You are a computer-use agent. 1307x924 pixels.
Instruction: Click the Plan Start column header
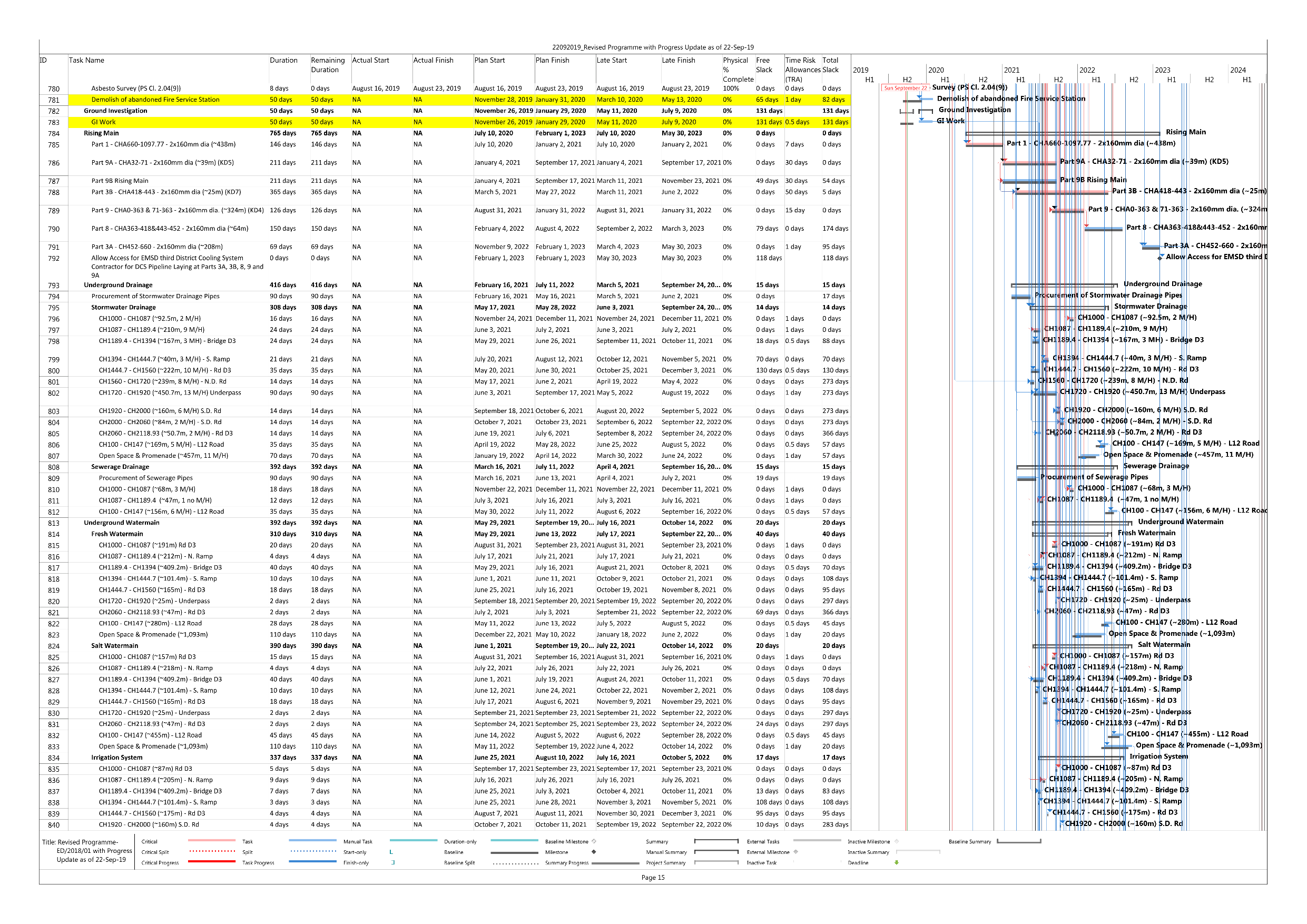489,61
